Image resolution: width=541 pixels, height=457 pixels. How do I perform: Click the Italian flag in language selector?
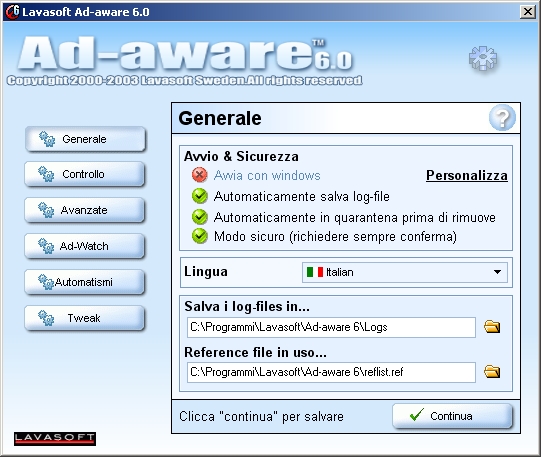315,272
